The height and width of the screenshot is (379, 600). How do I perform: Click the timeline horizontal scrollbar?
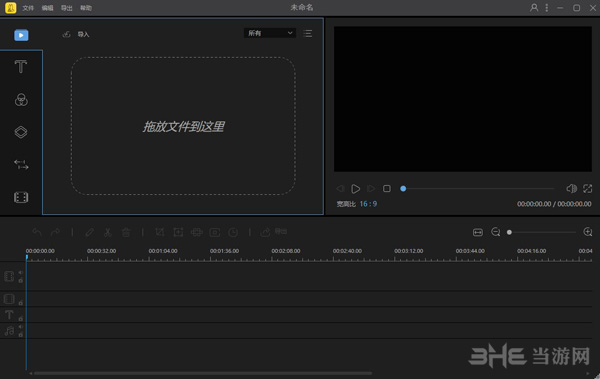pos(203,373)
